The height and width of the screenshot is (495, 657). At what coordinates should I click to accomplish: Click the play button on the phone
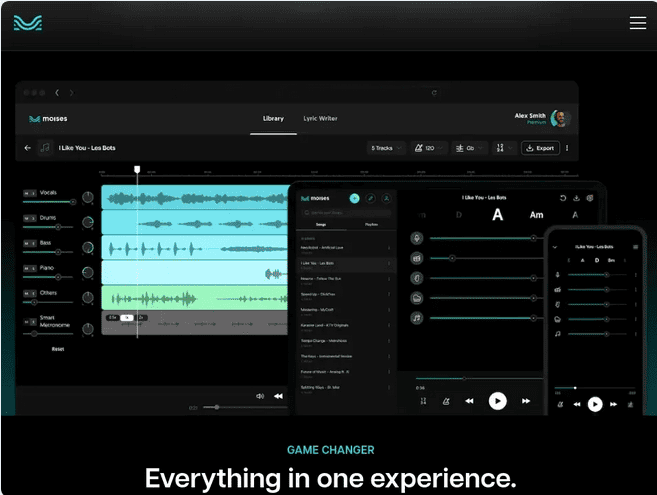595,404
